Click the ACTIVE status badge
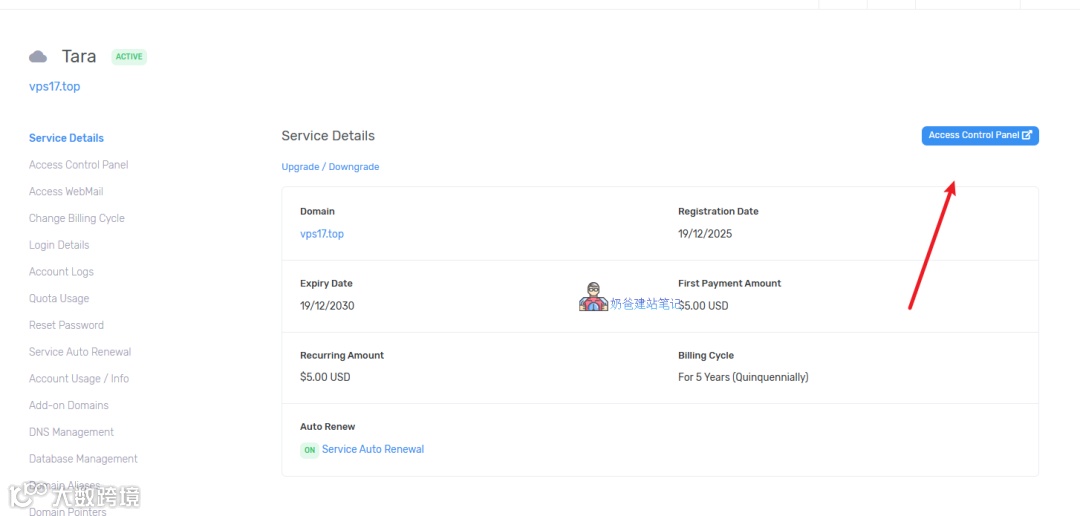 pos(129,57)
